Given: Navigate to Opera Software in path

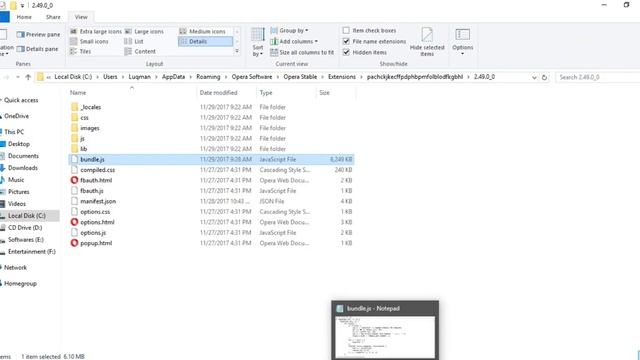Looking at the screenshot, I should [x=252, y=77].
